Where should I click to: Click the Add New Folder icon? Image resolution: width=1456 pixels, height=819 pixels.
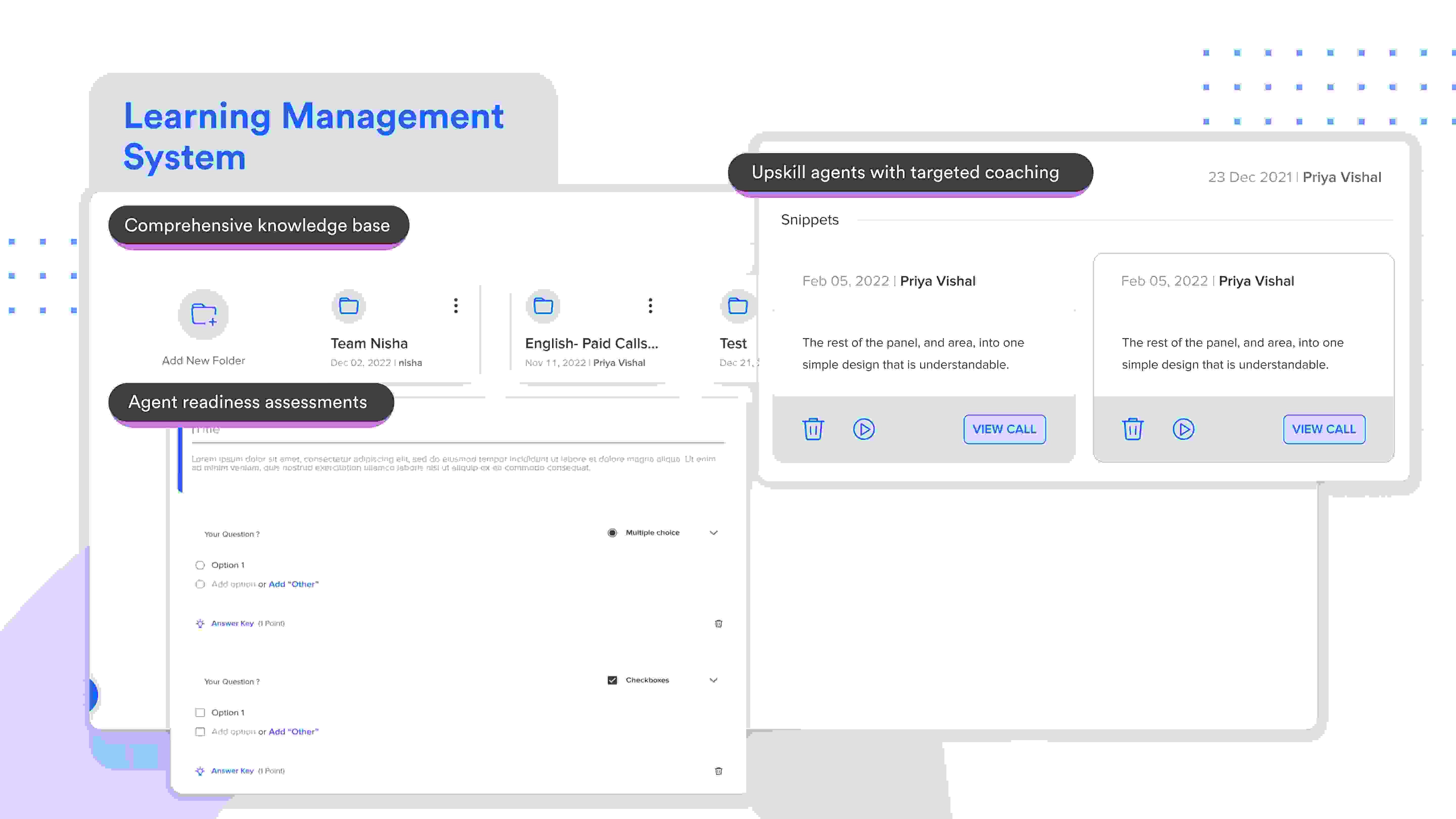pos(203,314)
